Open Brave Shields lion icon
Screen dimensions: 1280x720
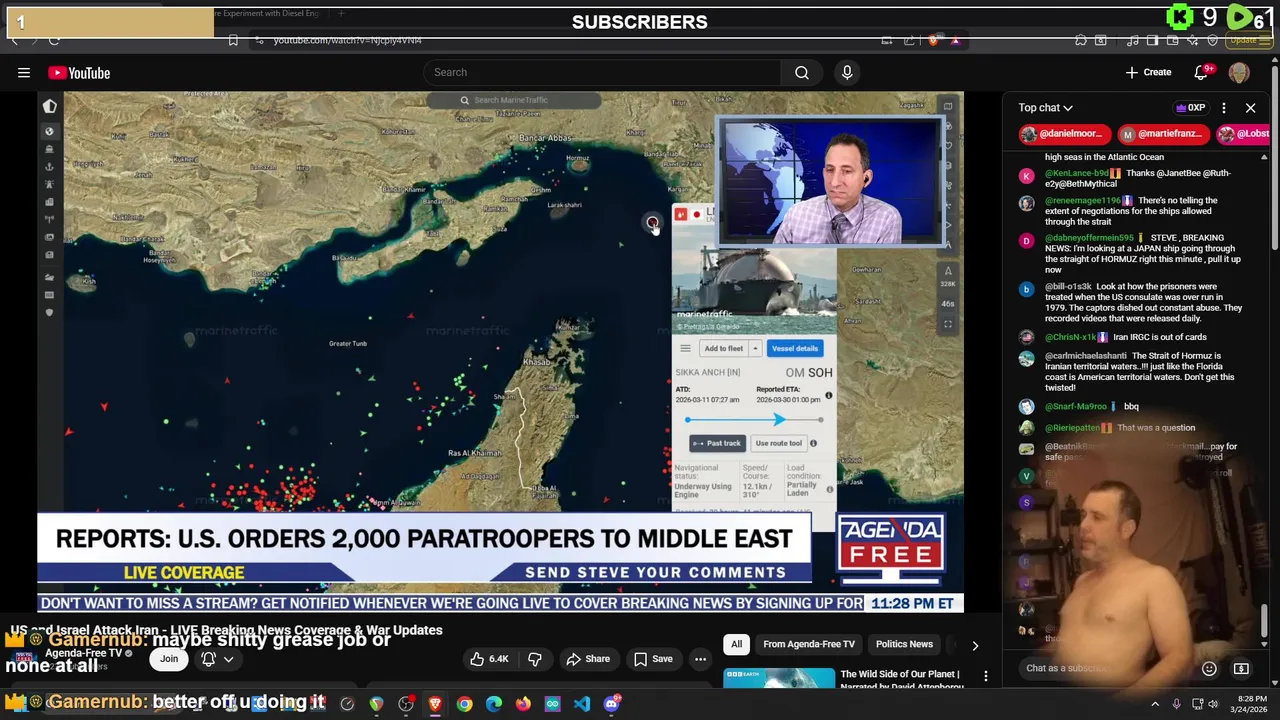[x=934, y=40]
